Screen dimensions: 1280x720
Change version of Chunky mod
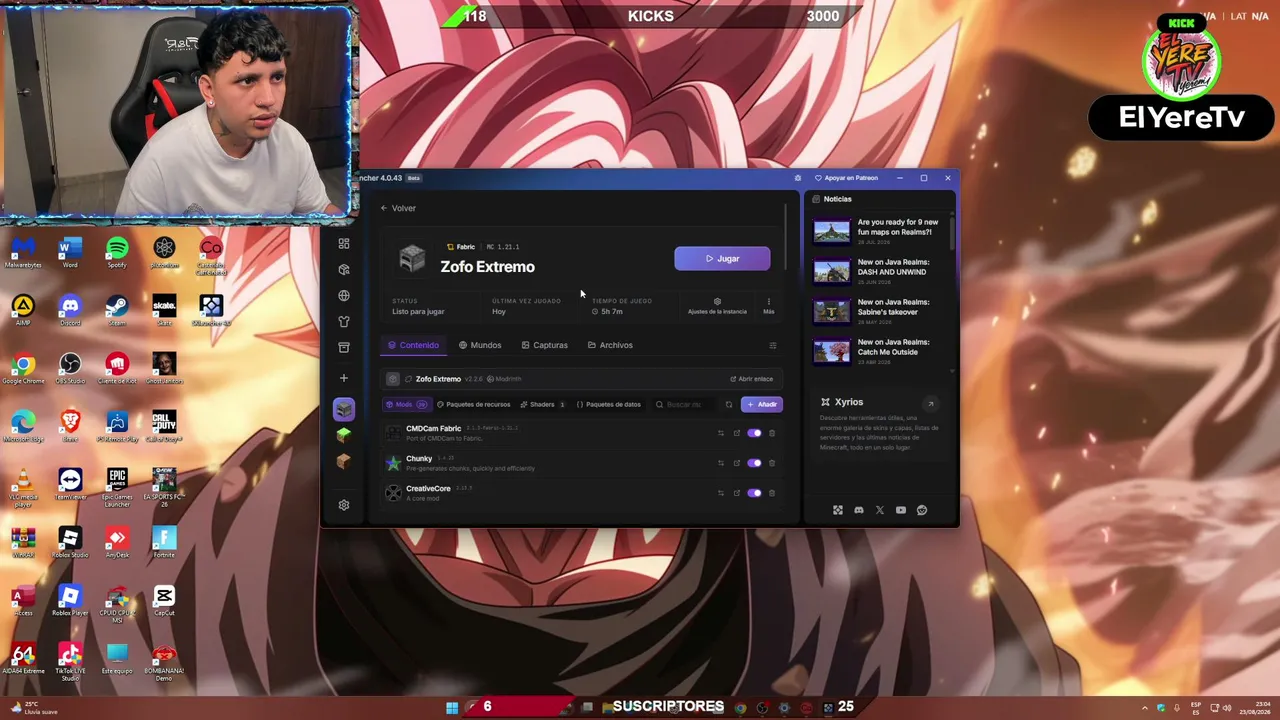[720, 463]
